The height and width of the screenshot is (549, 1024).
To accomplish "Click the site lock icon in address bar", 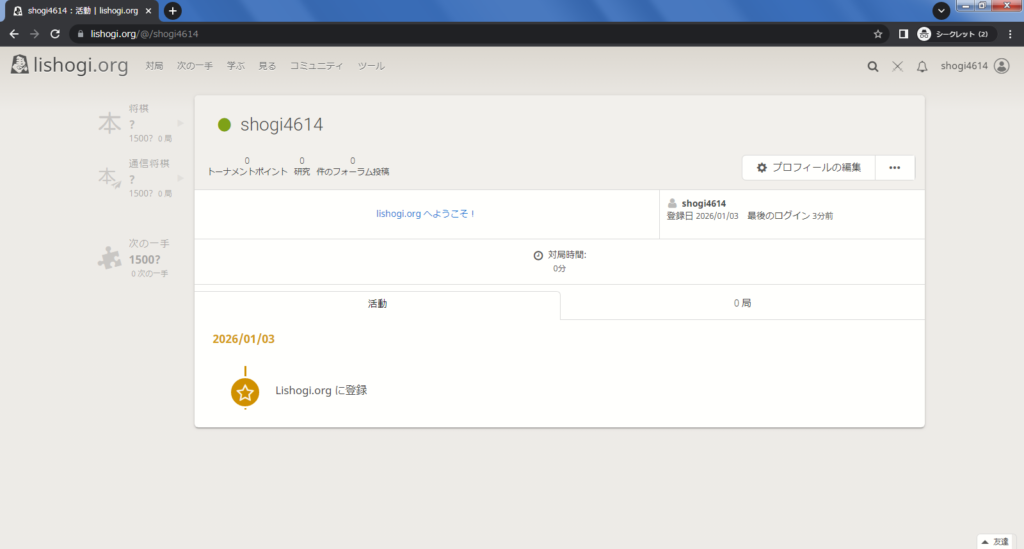I will pyautogui.click(x=80, y=34).
